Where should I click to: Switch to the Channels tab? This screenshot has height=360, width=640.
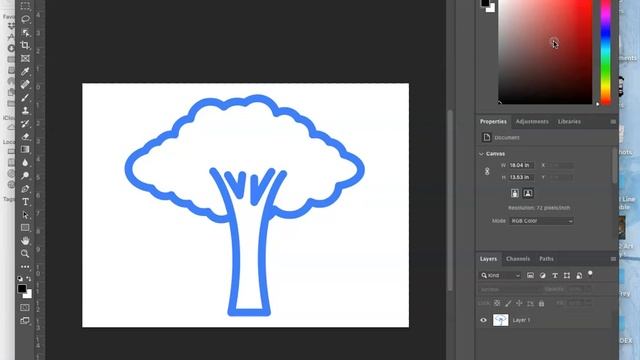(x=518, y=259)
